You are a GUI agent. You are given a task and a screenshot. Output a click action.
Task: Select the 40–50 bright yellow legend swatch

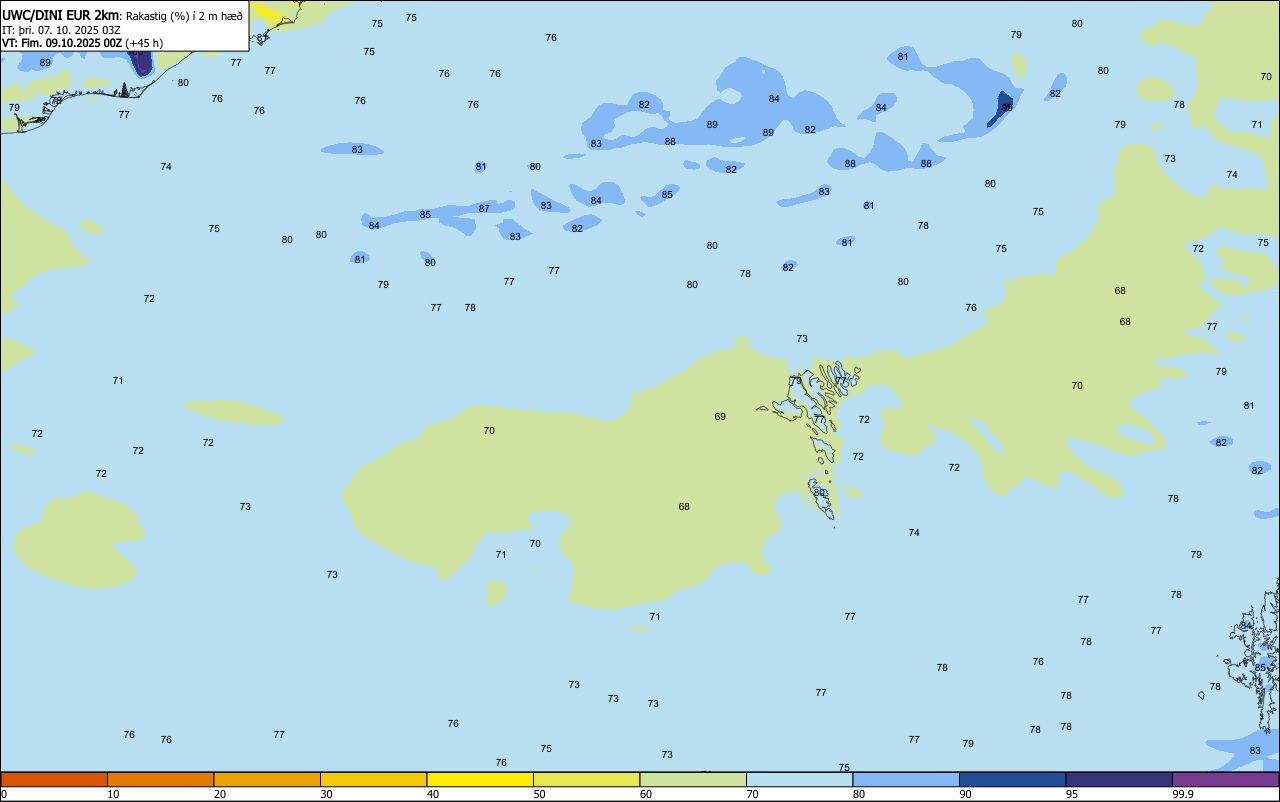point(480,779)
